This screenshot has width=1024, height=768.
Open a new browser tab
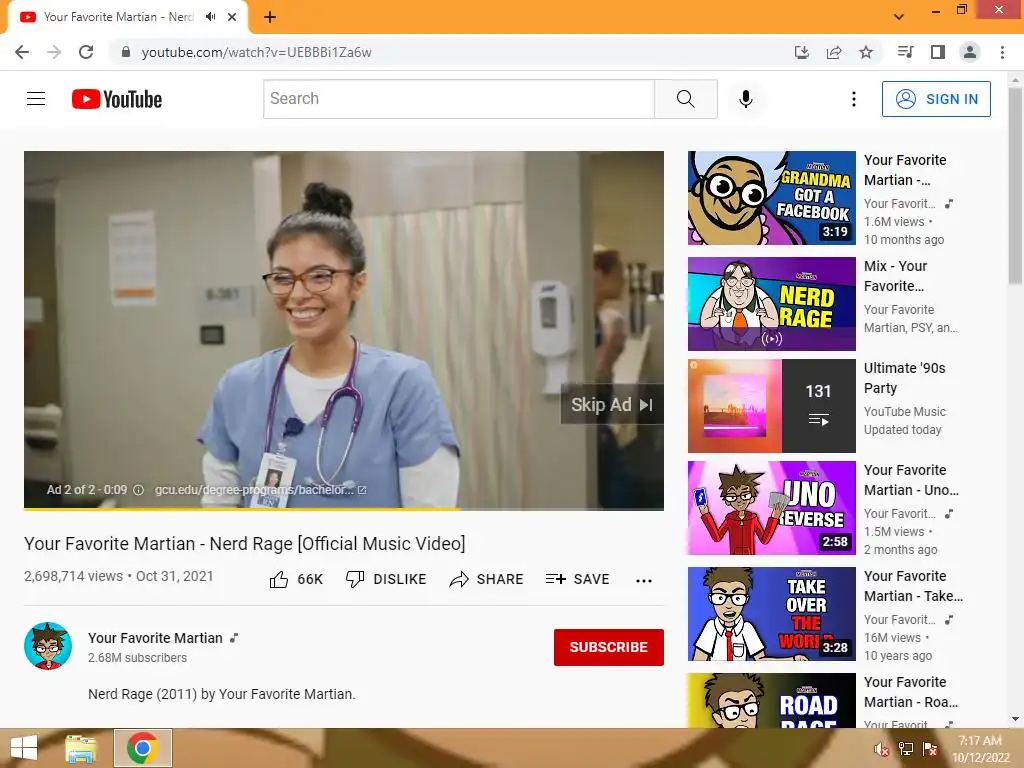point(270,17)
